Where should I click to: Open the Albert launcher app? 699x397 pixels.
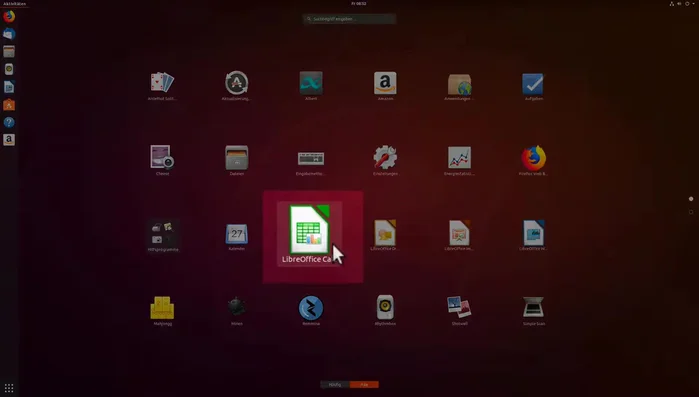[x=311, y=86]
